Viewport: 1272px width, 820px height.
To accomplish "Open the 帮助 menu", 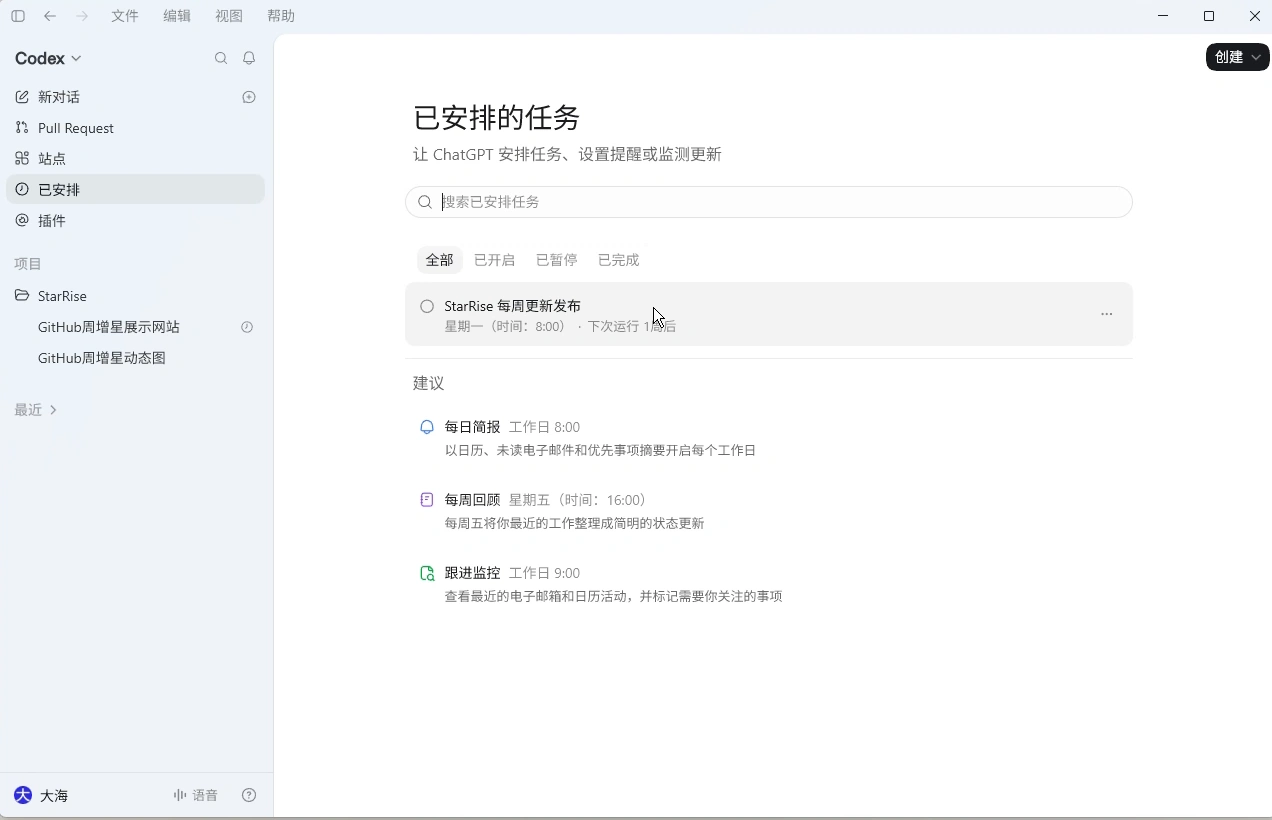I will (x=281, y=16).
